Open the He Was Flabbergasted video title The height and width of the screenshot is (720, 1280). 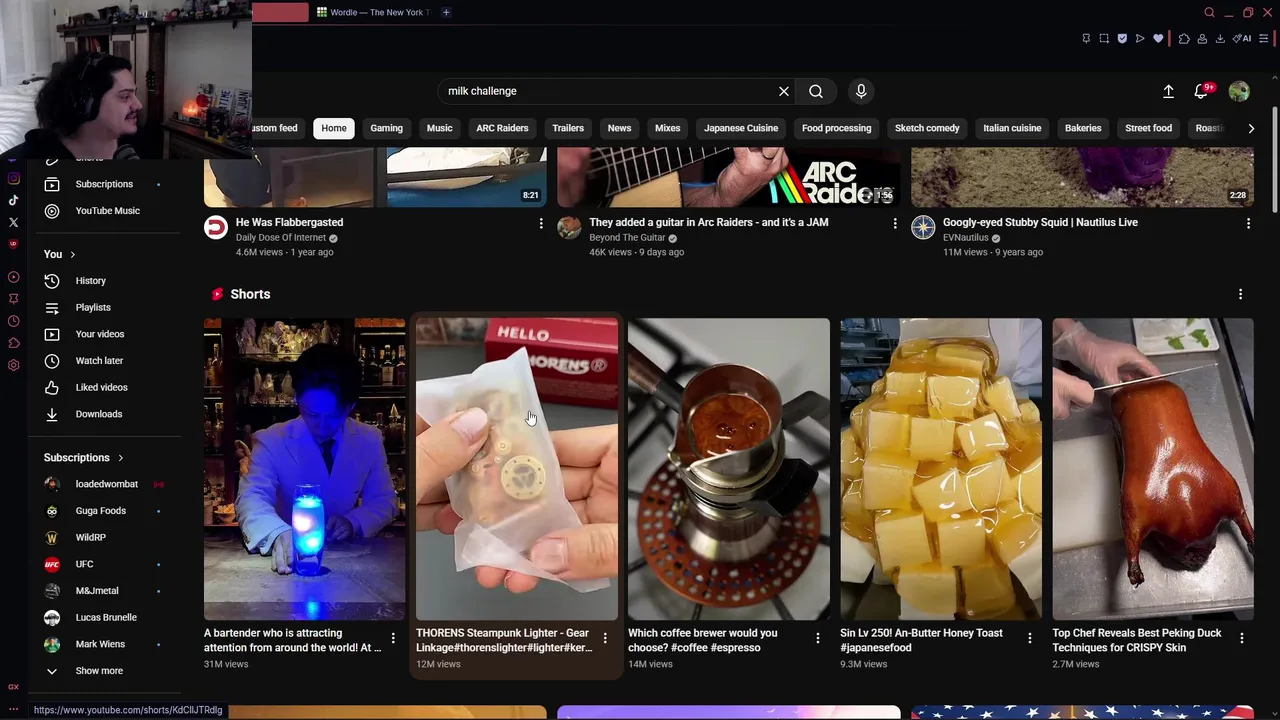(289, 222)
